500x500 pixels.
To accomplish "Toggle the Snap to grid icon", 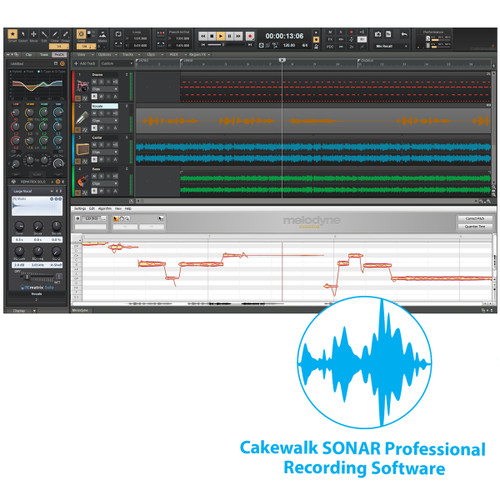I will tap(81, 34).
